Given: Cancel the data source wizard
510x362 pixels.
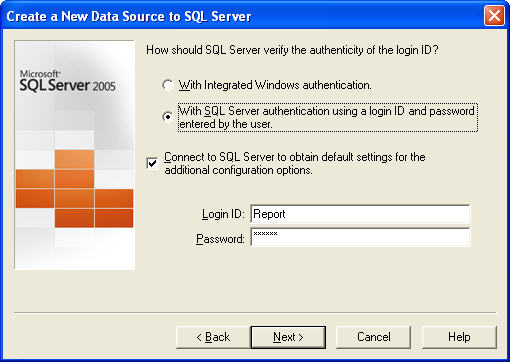Looking at the screenshot, I should [373, 337].
